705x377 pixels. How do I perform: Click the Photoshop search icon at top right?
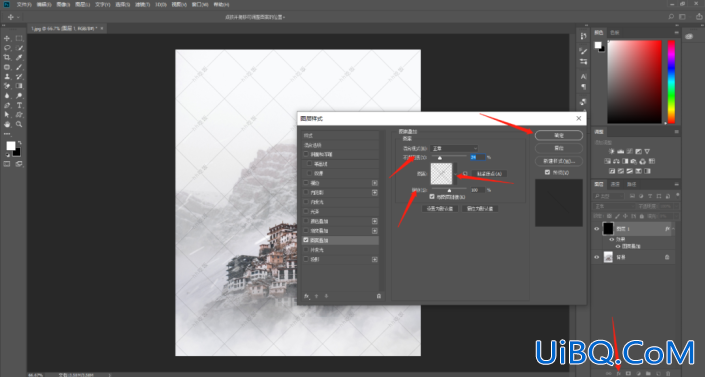point(671,17)
